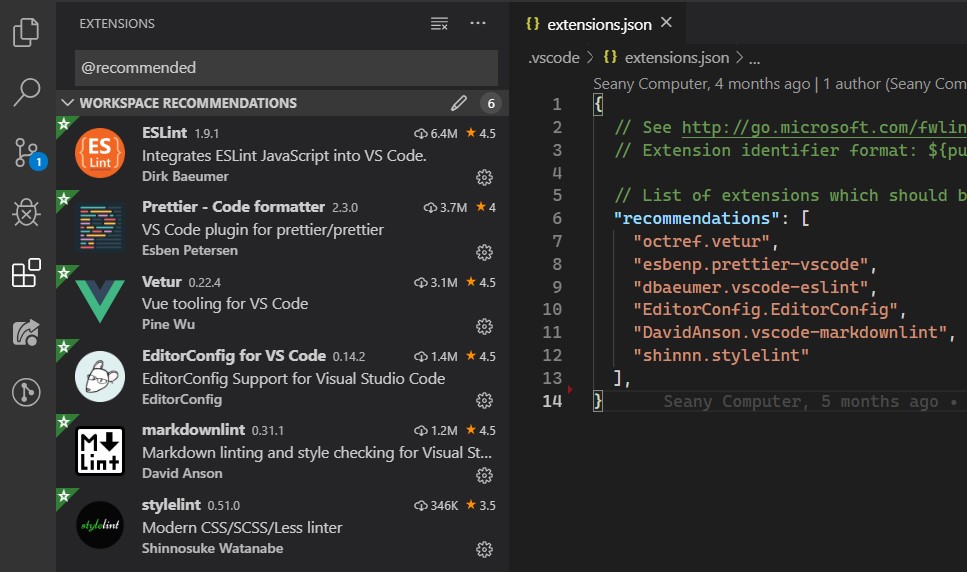Image resolution: width=967 pixels, height=572 pixels.
Task: Click stylelint download count 346K
Action: point(436,505)
